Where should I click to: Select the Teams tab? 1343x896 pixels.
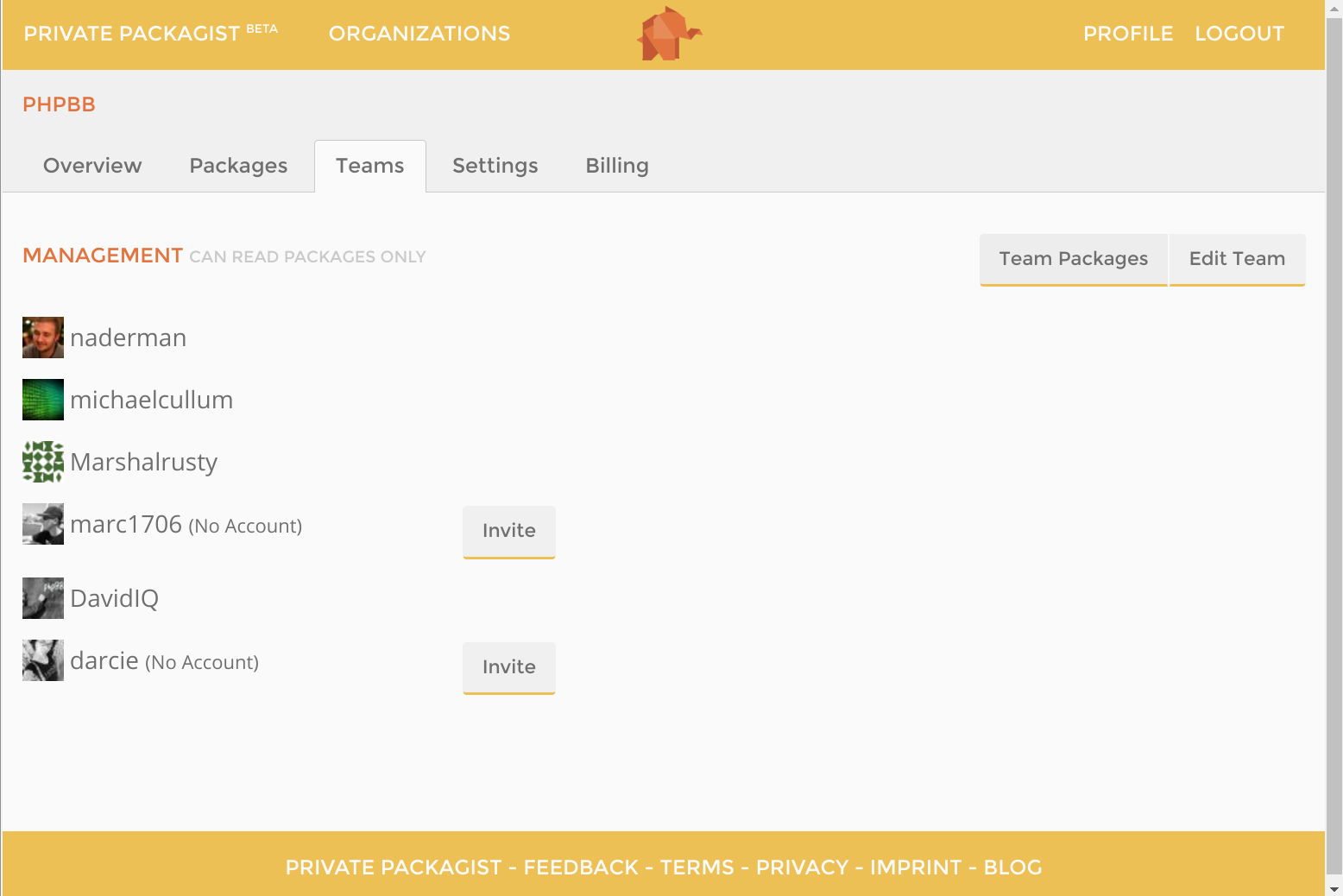[370, 166]
